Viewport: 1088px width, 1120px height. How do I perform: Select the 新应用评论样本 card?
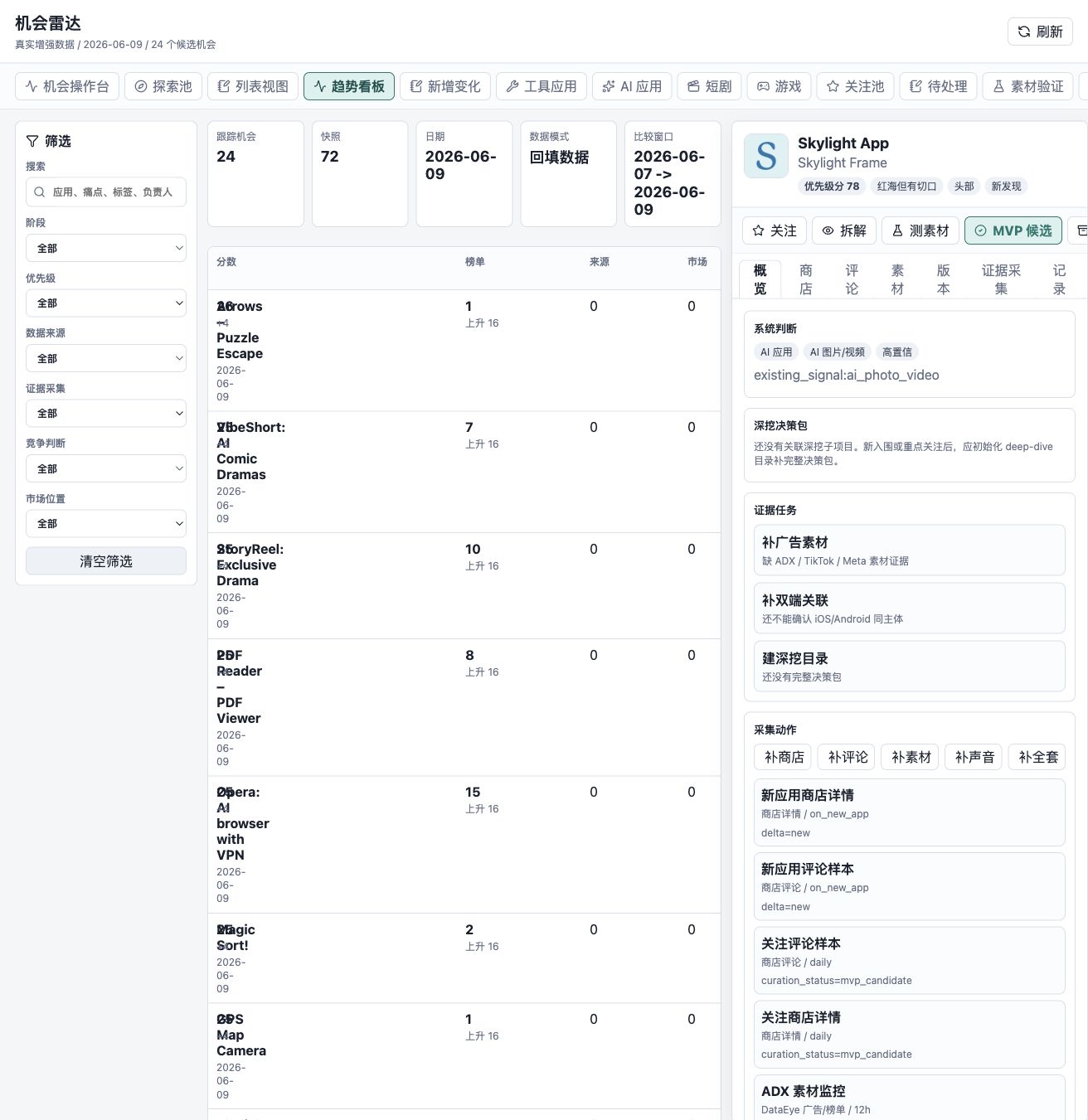click(910, 886)
